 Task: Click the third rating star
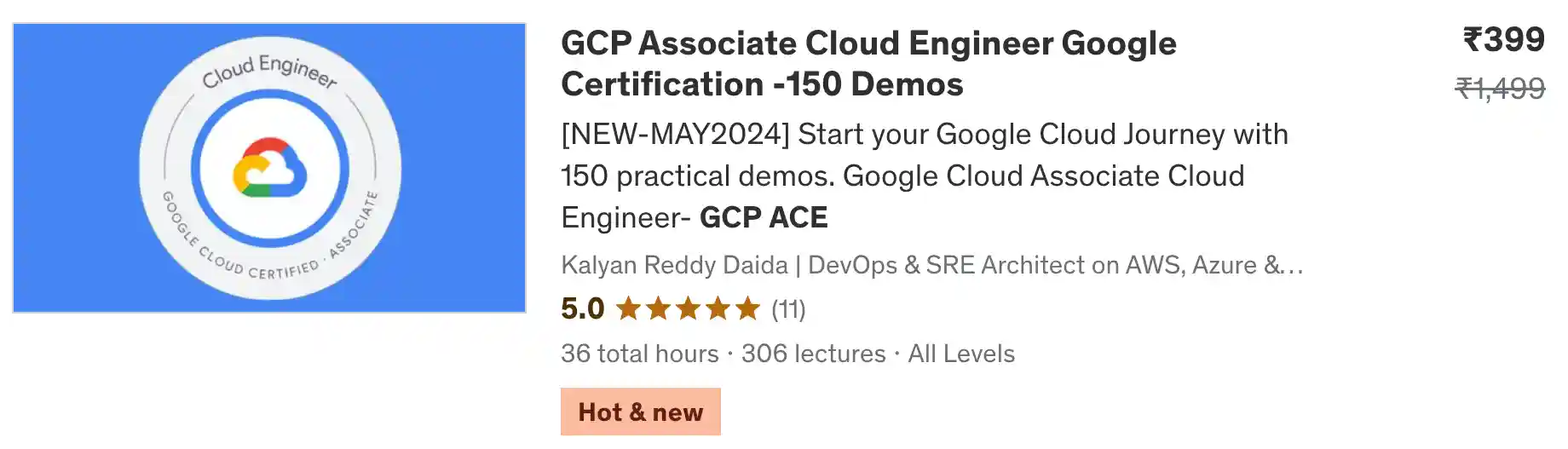click(x=688, y=308)
